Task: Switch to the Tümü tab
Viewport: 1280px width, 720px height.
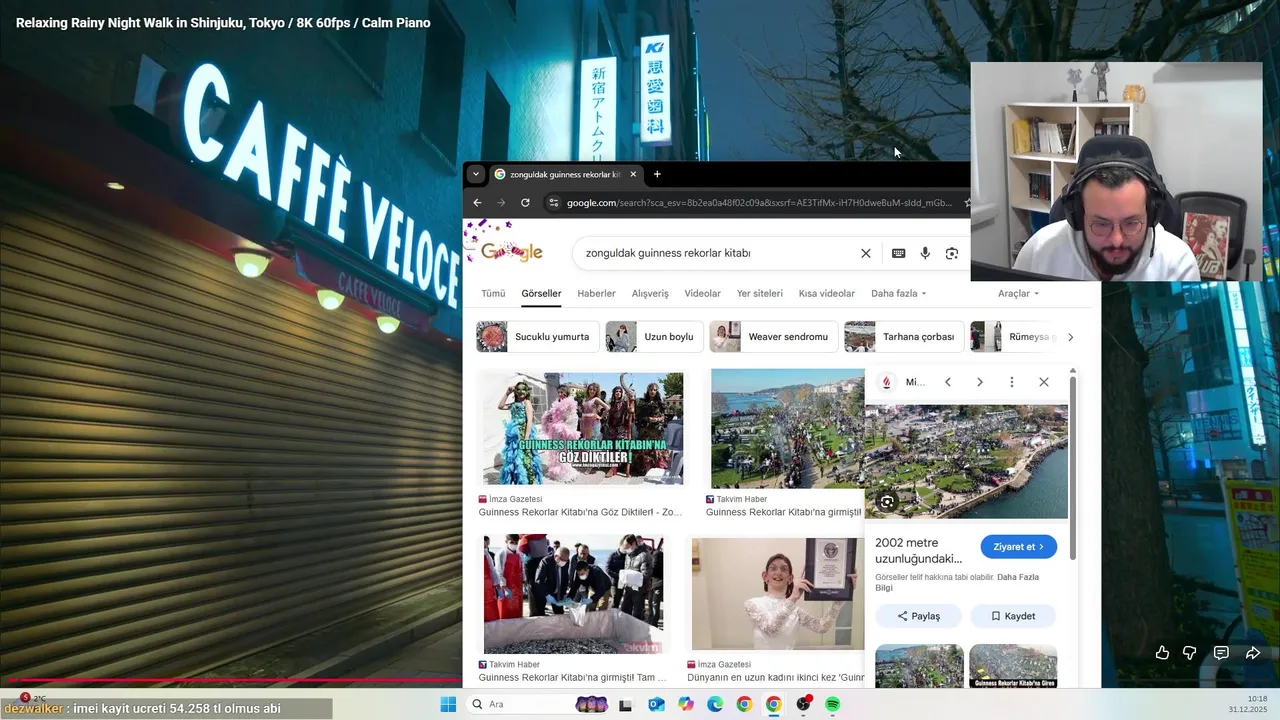Action: (493, 293)
